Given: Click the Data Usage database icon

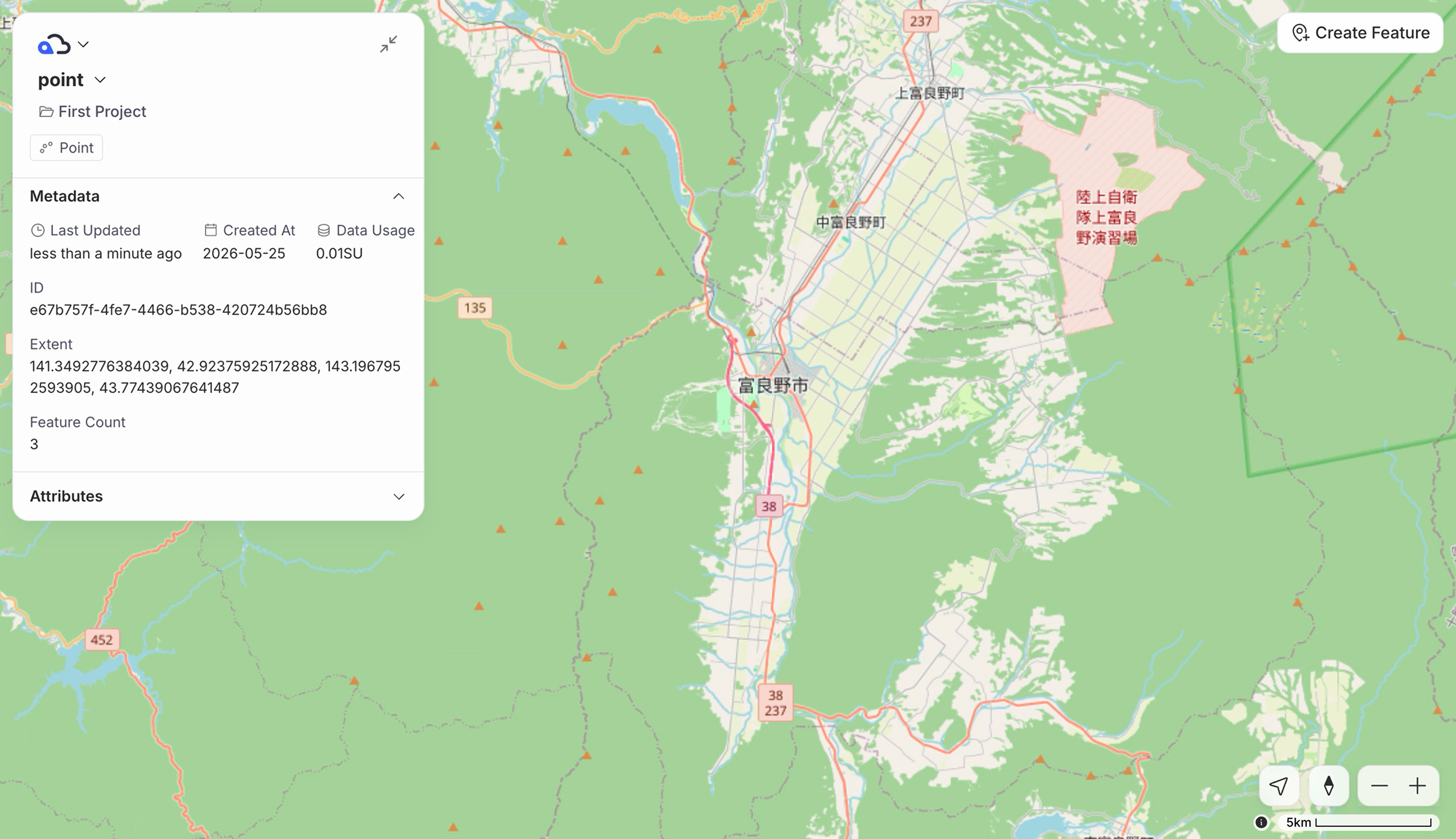Looking at the screenshot, I should click(x=324, y=230).
